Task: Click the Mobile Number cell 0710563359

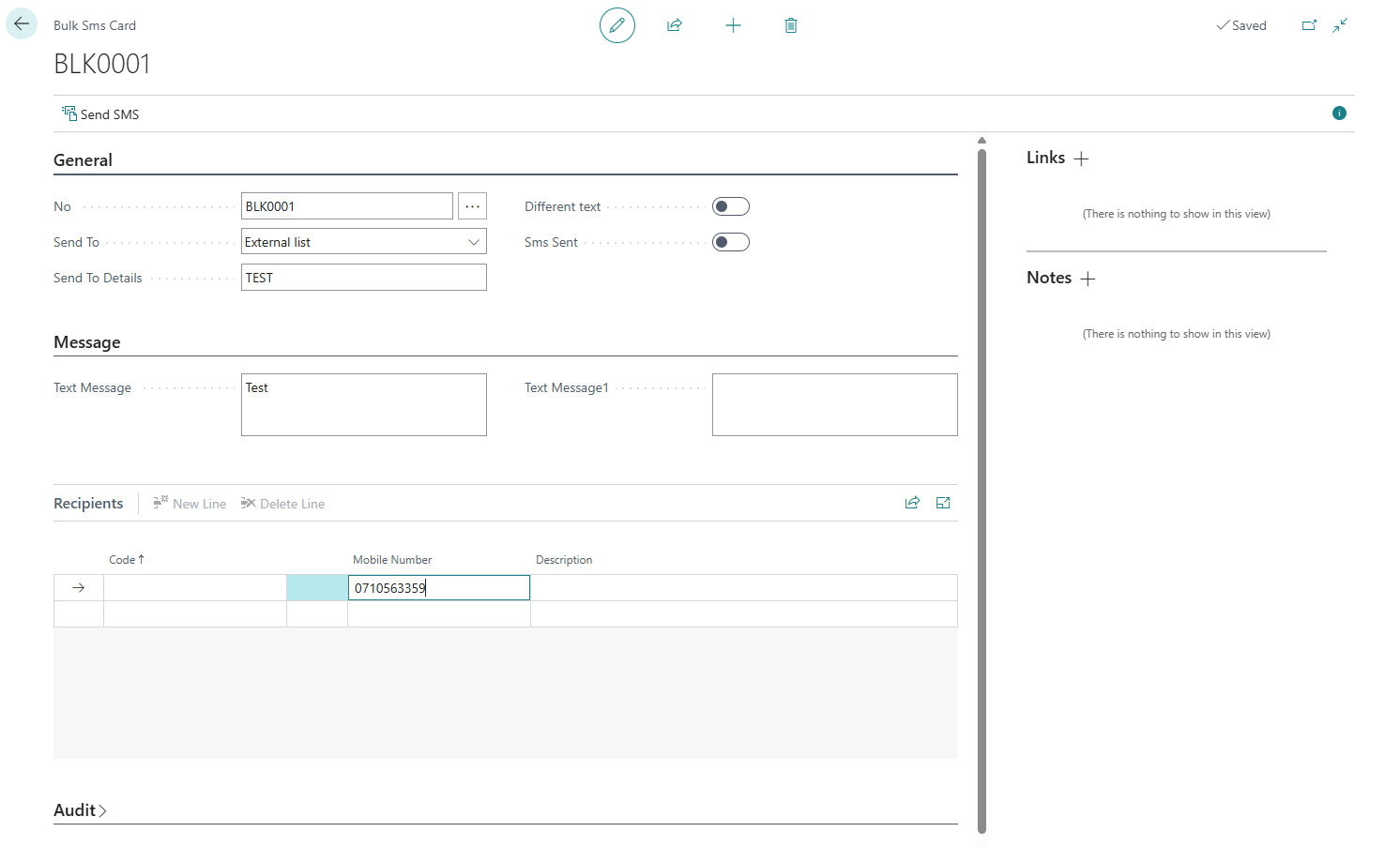Action: [439, 588]
